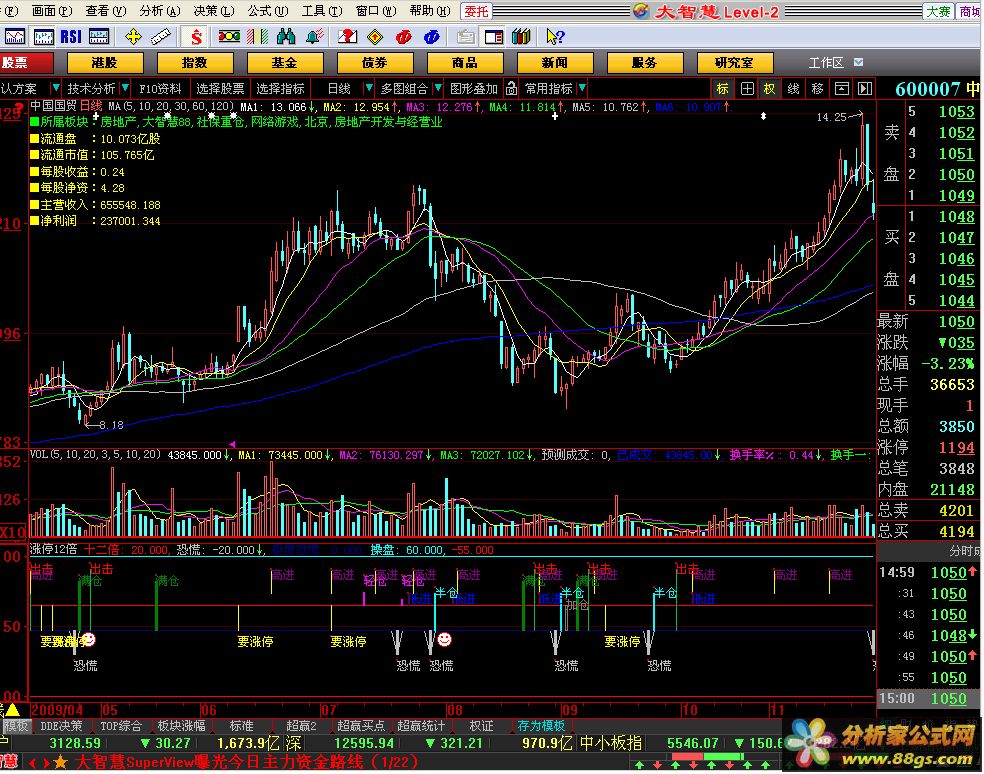Viewport: 984px width, 774px height.
Task: Toggle the 标 indicator button
Action: point(723,89)
